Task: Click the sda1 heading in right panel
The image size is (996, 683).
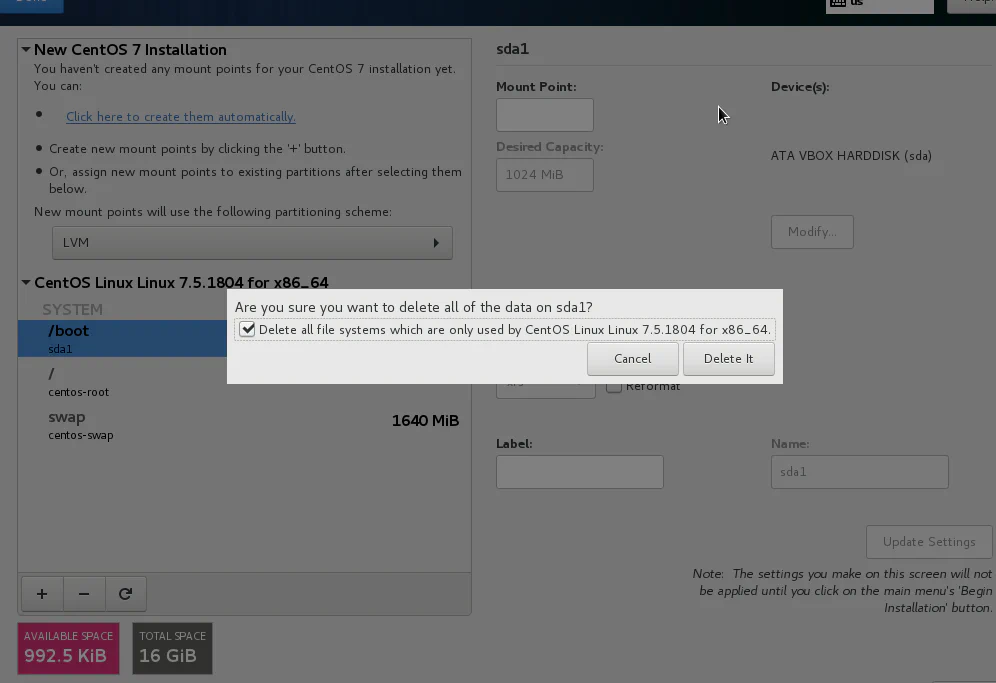Action: [513, 49]
